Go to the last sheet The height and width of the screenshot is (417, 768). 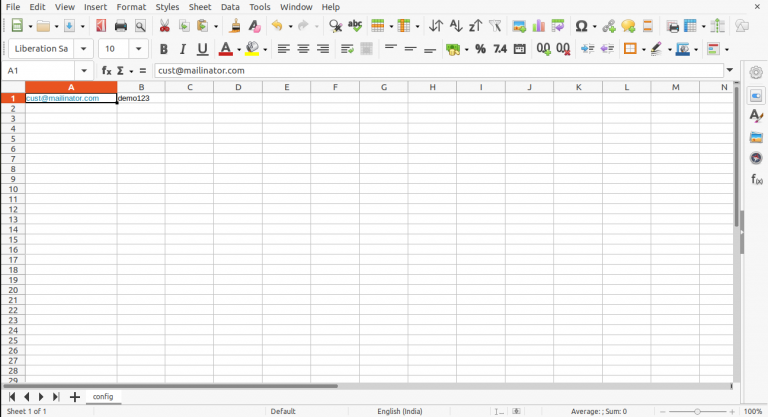click(56, 397)
